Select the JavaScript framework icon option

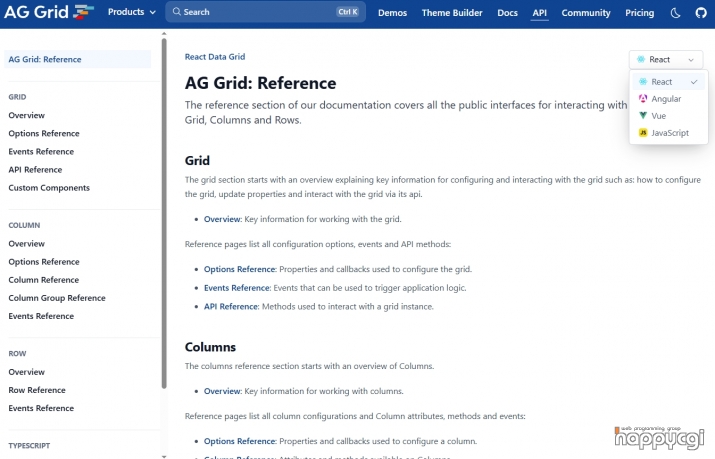(x=643, y=132)
